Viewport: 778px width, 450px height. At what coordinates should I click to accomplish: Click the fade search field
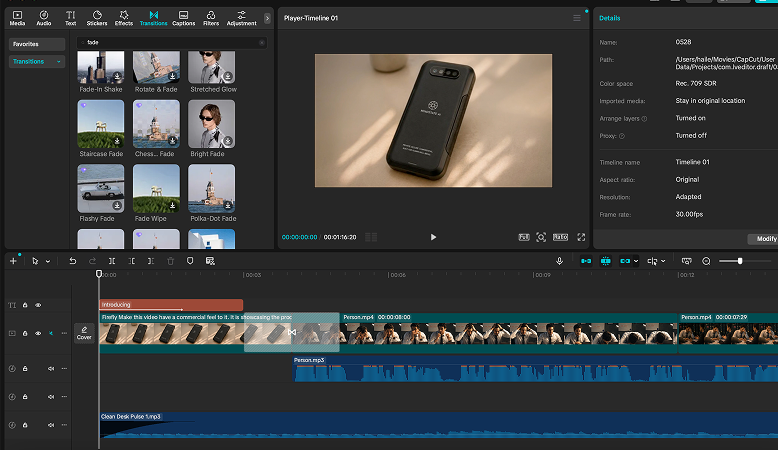click(x=172, y=43)
